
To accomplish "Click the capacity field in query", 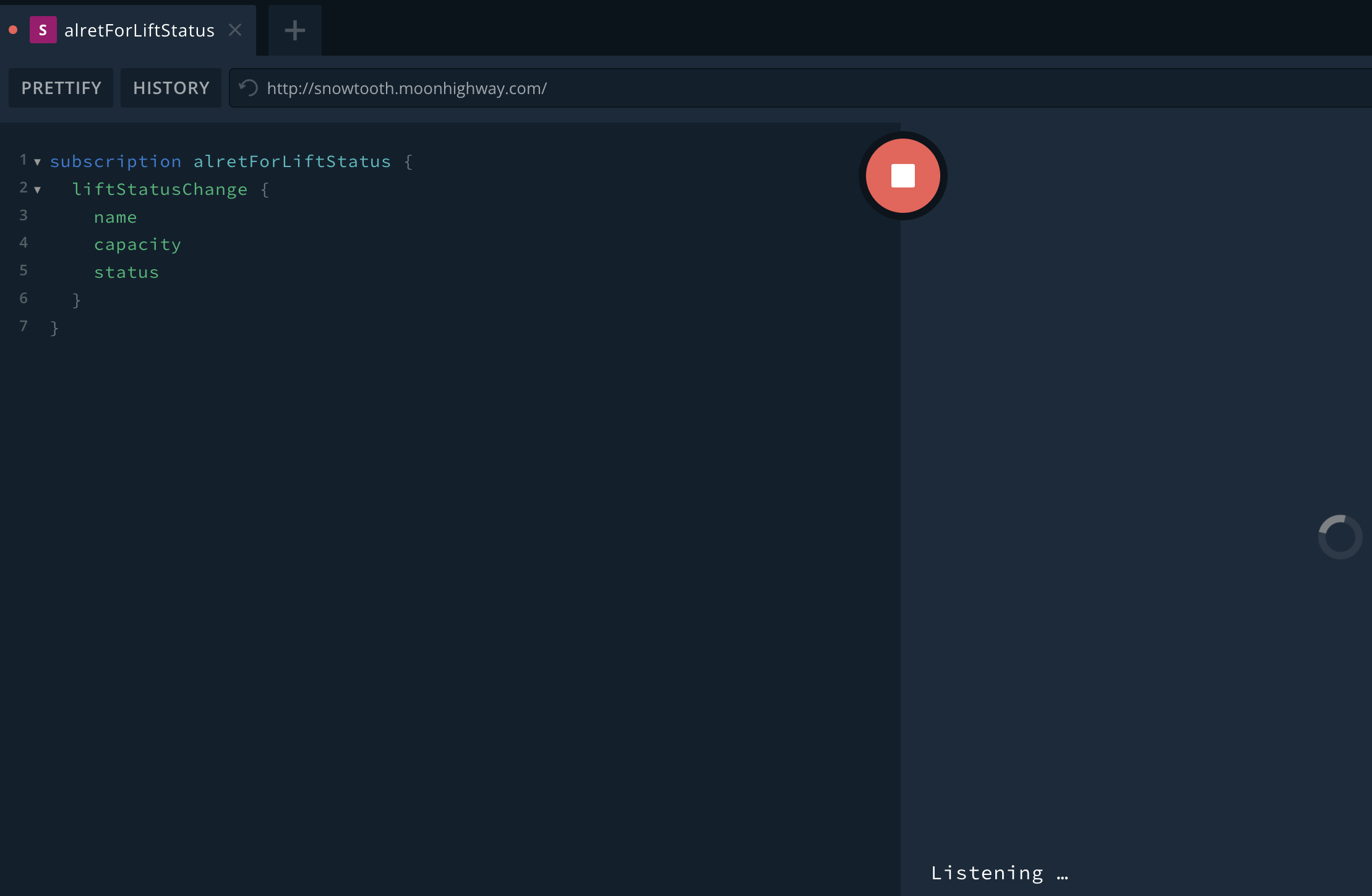I will pyautogui.click(x=137, y=245).
